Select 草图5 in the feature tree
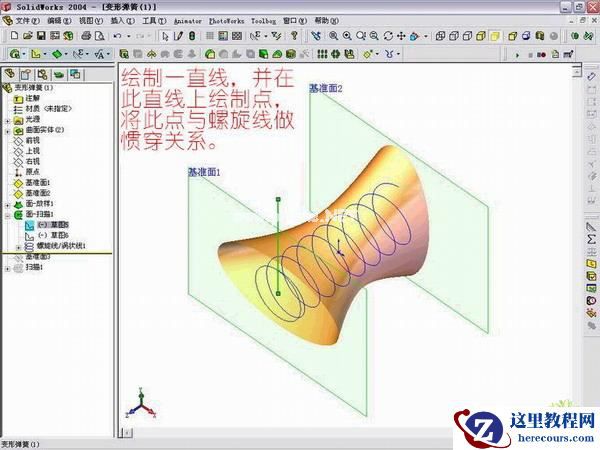 53,225
